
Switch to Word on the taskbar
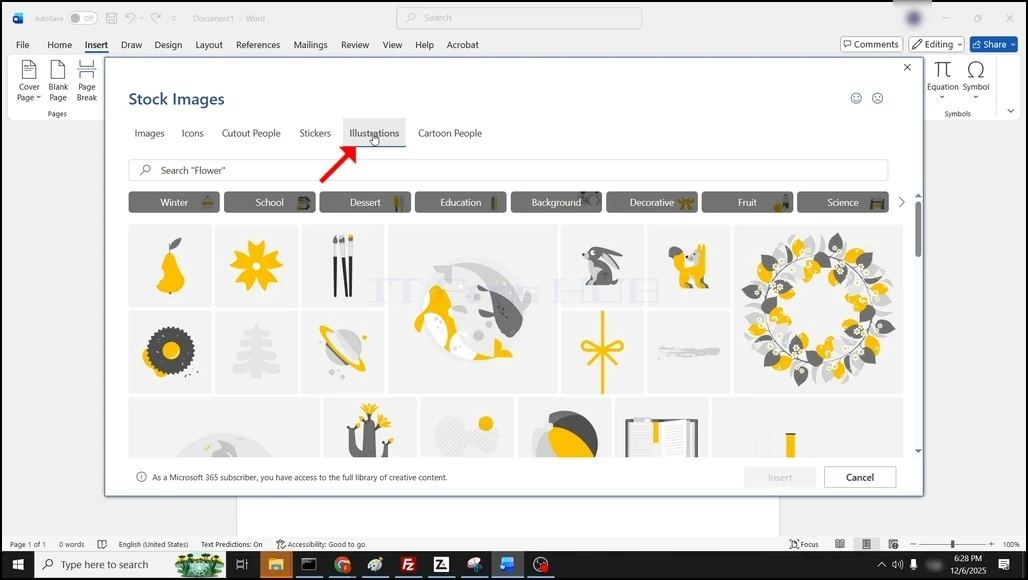tap(507, 564)
